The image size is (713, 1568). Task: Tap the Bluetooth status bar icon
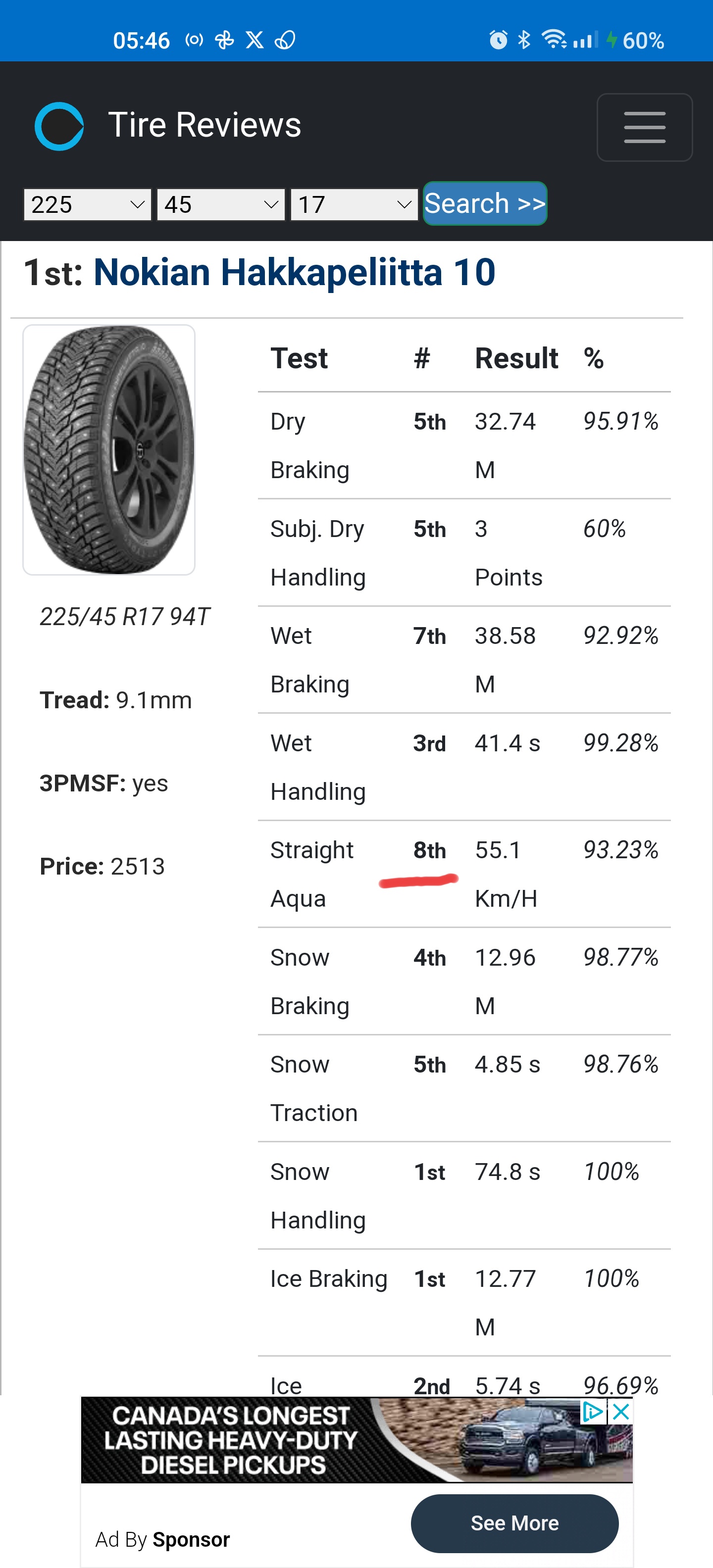tap(524, 40)
